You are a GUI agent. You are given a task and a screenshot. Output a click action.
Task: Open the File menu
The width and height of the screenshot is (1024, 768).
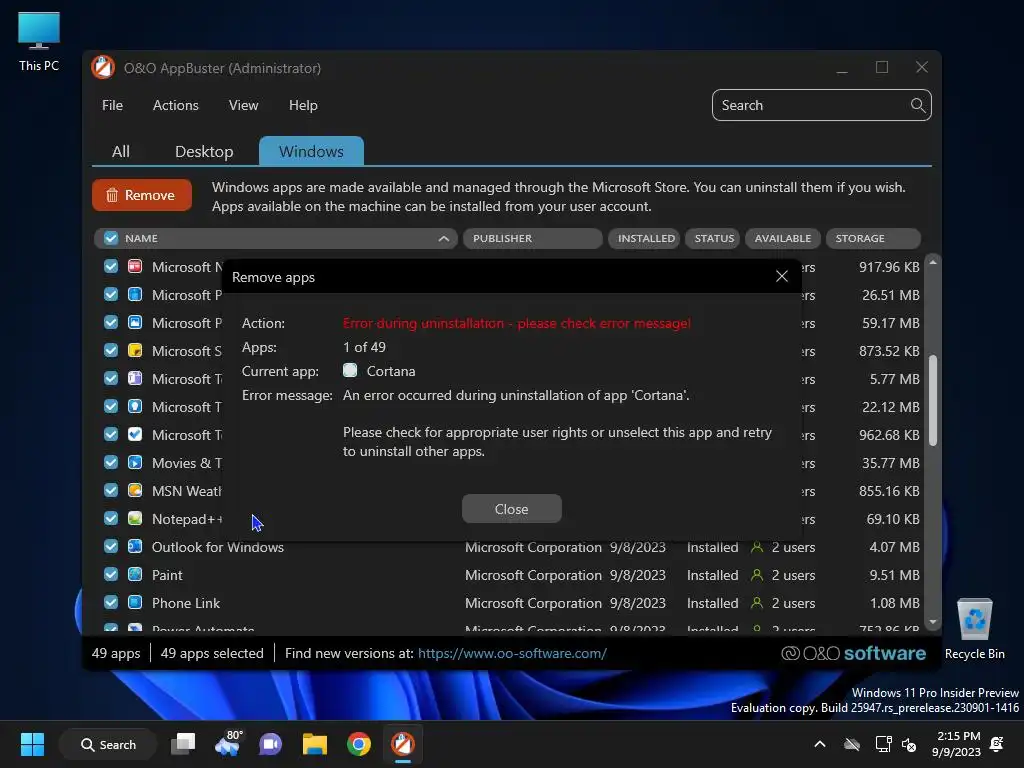click(112, 105)
